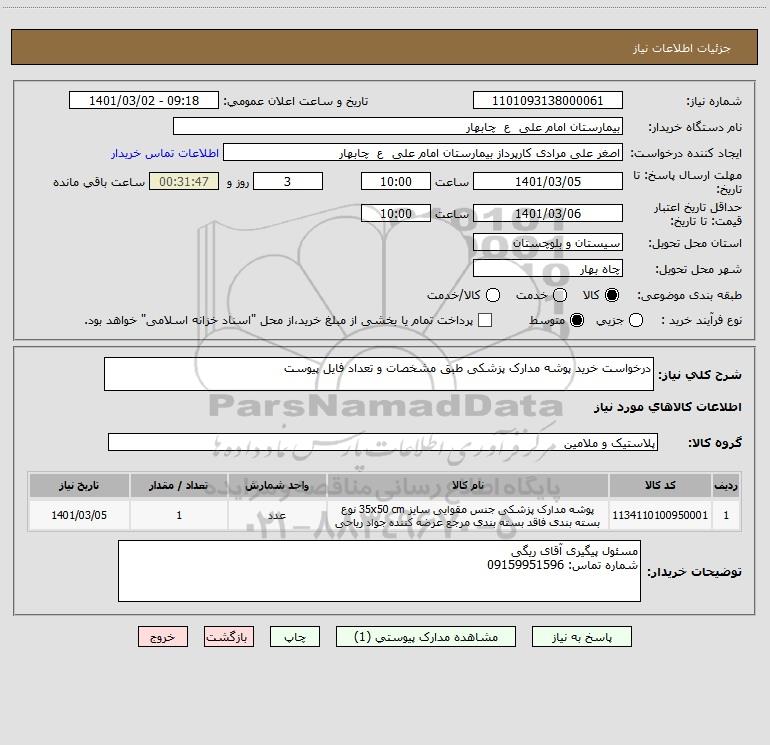Open the اطلاعات تماس خریدار link

click(x=165, y=153)
